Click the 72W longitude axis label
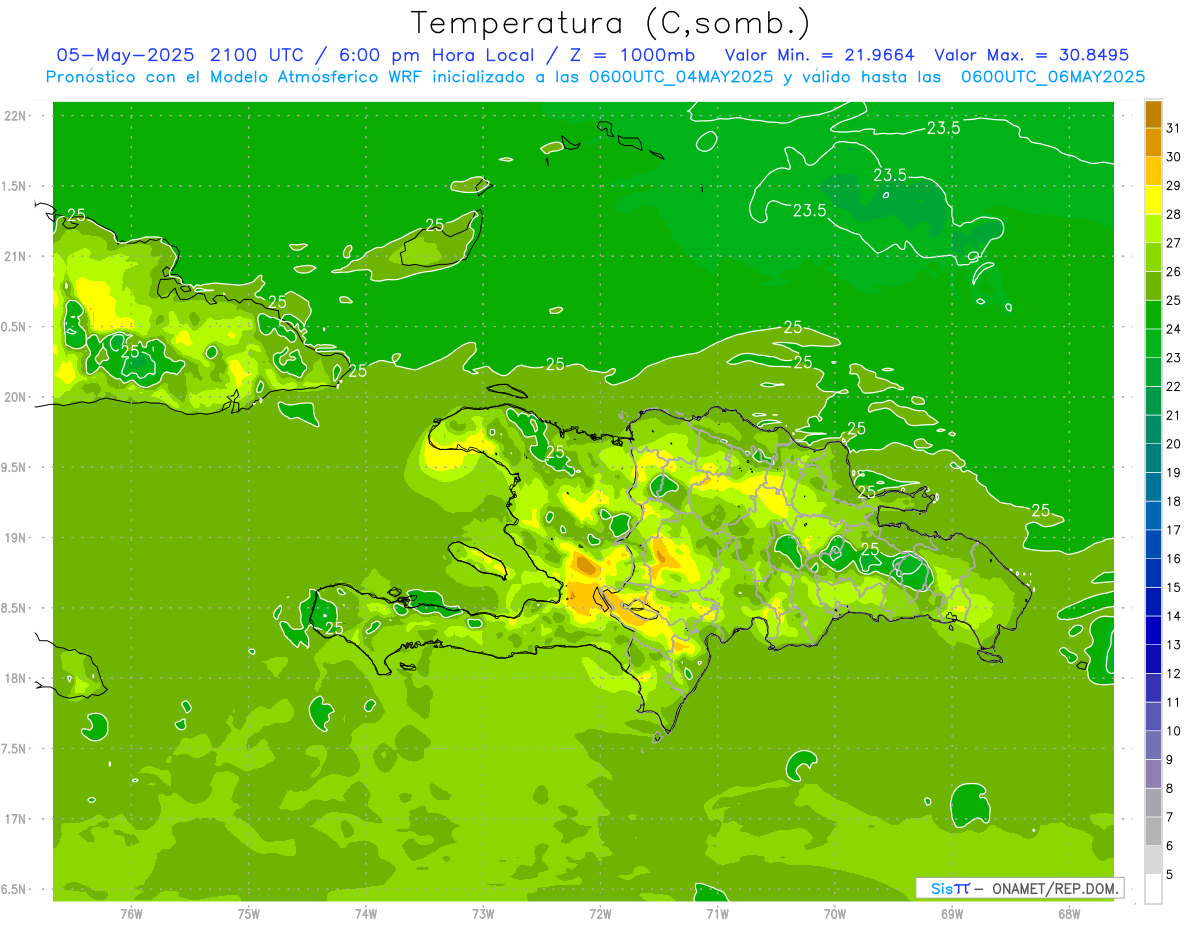The height and width of the screenshot is (927, 1200). pos(600,914)
